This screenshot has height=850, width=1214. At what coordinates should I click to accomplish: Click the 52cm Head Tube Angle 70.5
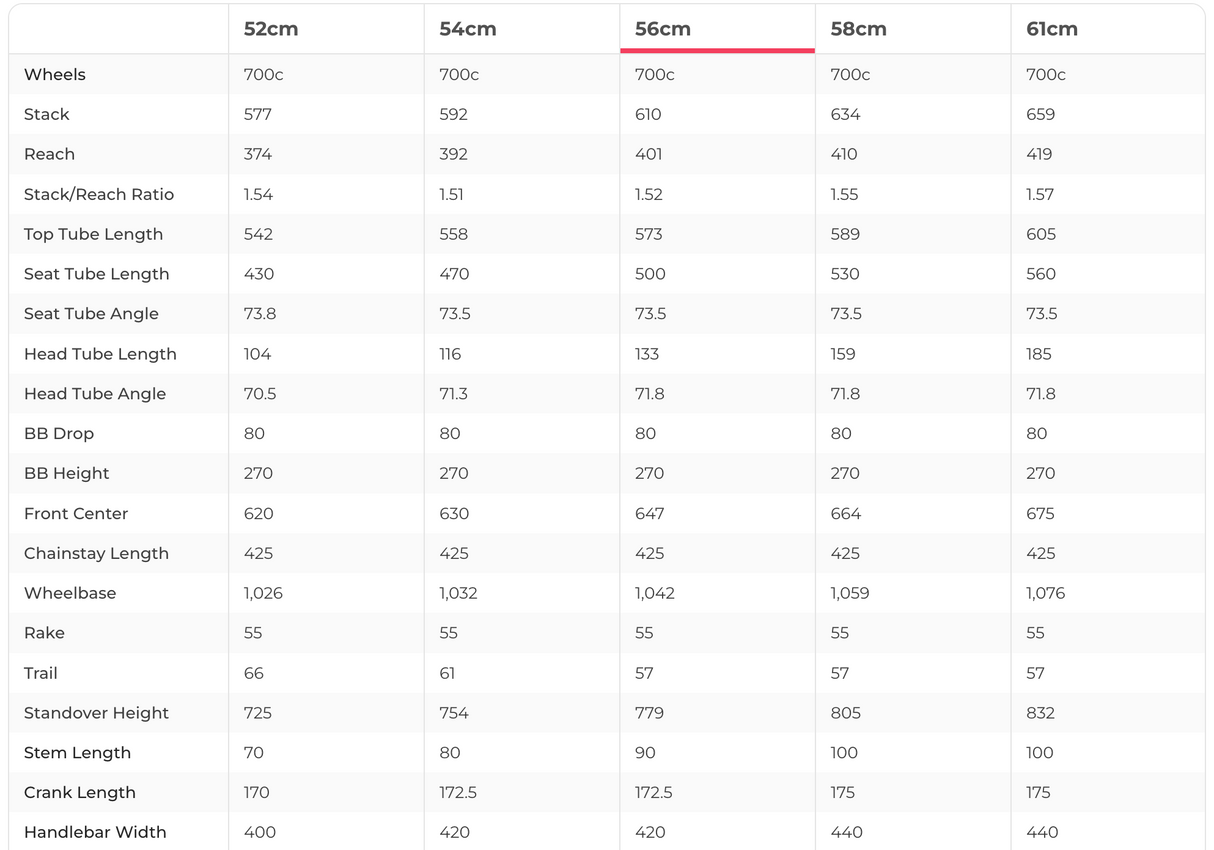tap(260, 394)
